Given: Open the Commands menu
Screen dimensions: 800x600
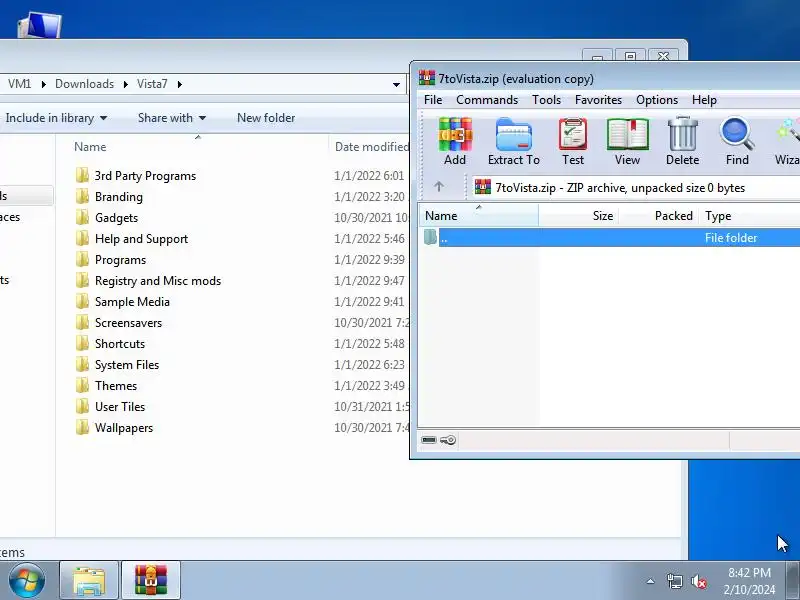Looking at the screenshot, I should [487, 100].
